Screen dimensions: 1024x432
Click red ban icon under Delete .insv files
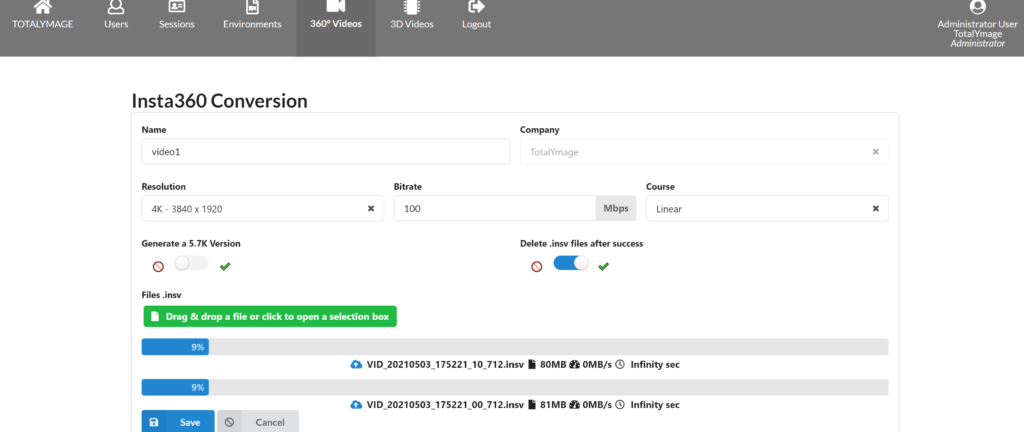click(x=537, y=266)
